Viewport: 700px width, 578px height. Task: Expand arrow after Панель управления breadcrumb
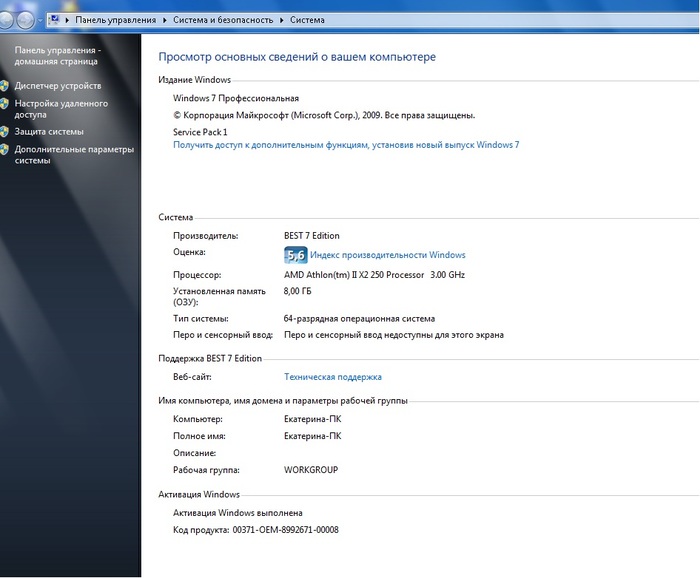[164, 20]
